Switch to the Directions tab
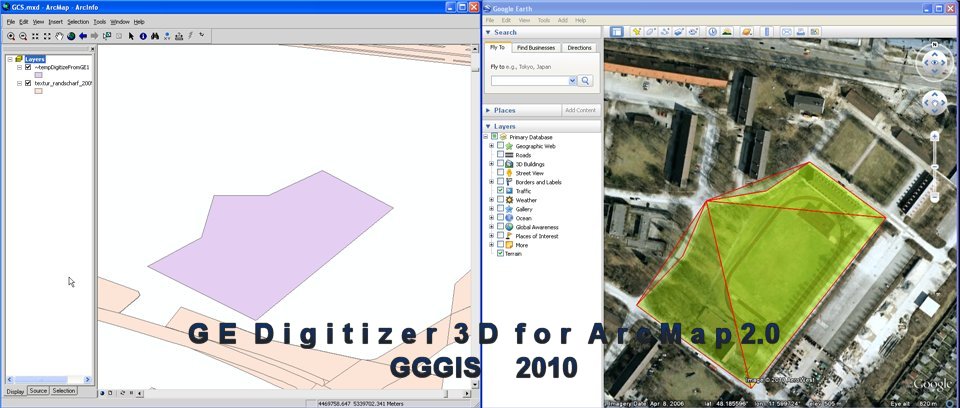 pyautogui.click(x=579, y=48)
